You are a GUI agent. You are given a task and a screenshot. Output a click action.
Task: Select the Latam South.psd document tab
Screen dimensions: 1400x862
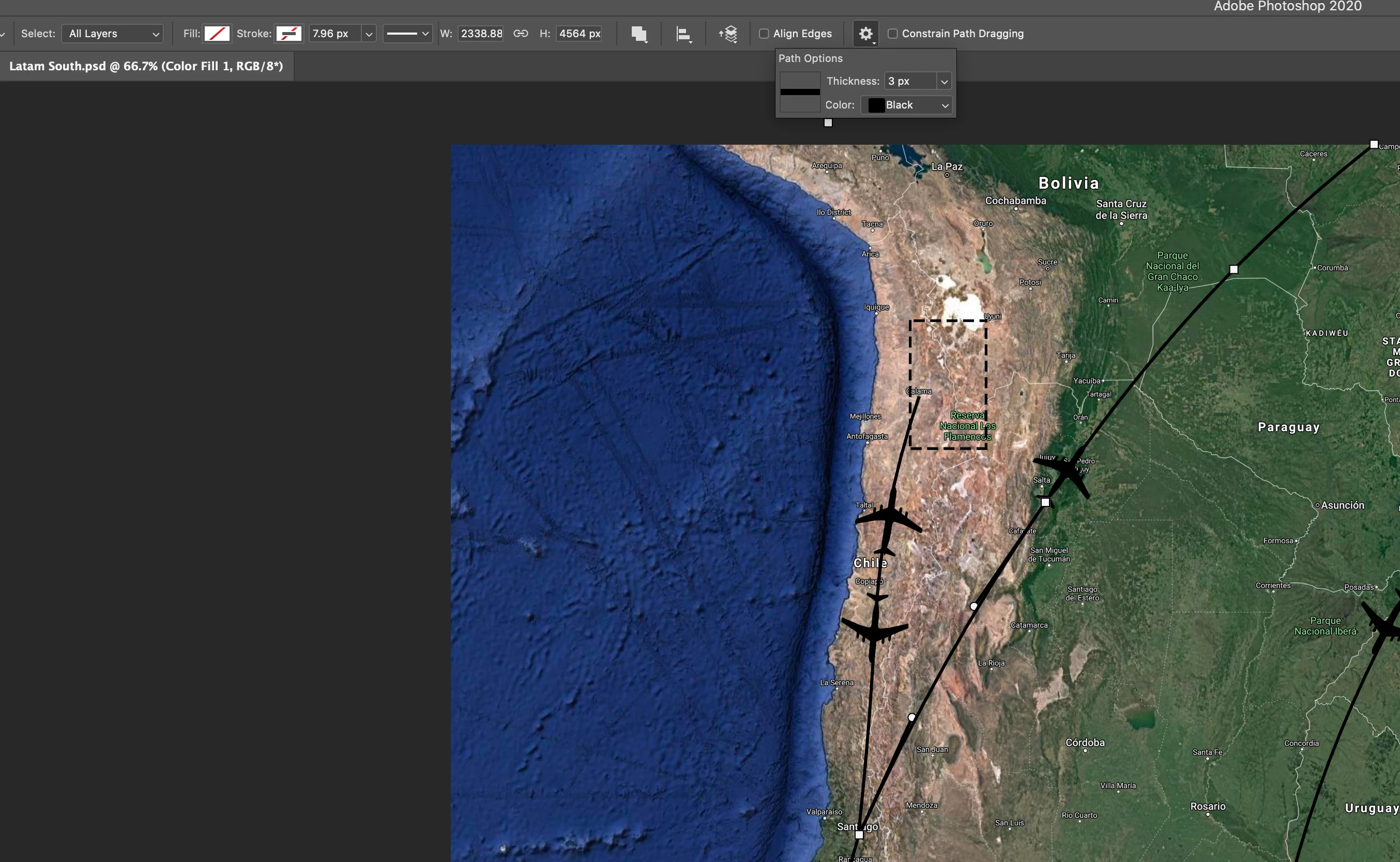click(x=146, y=66)
